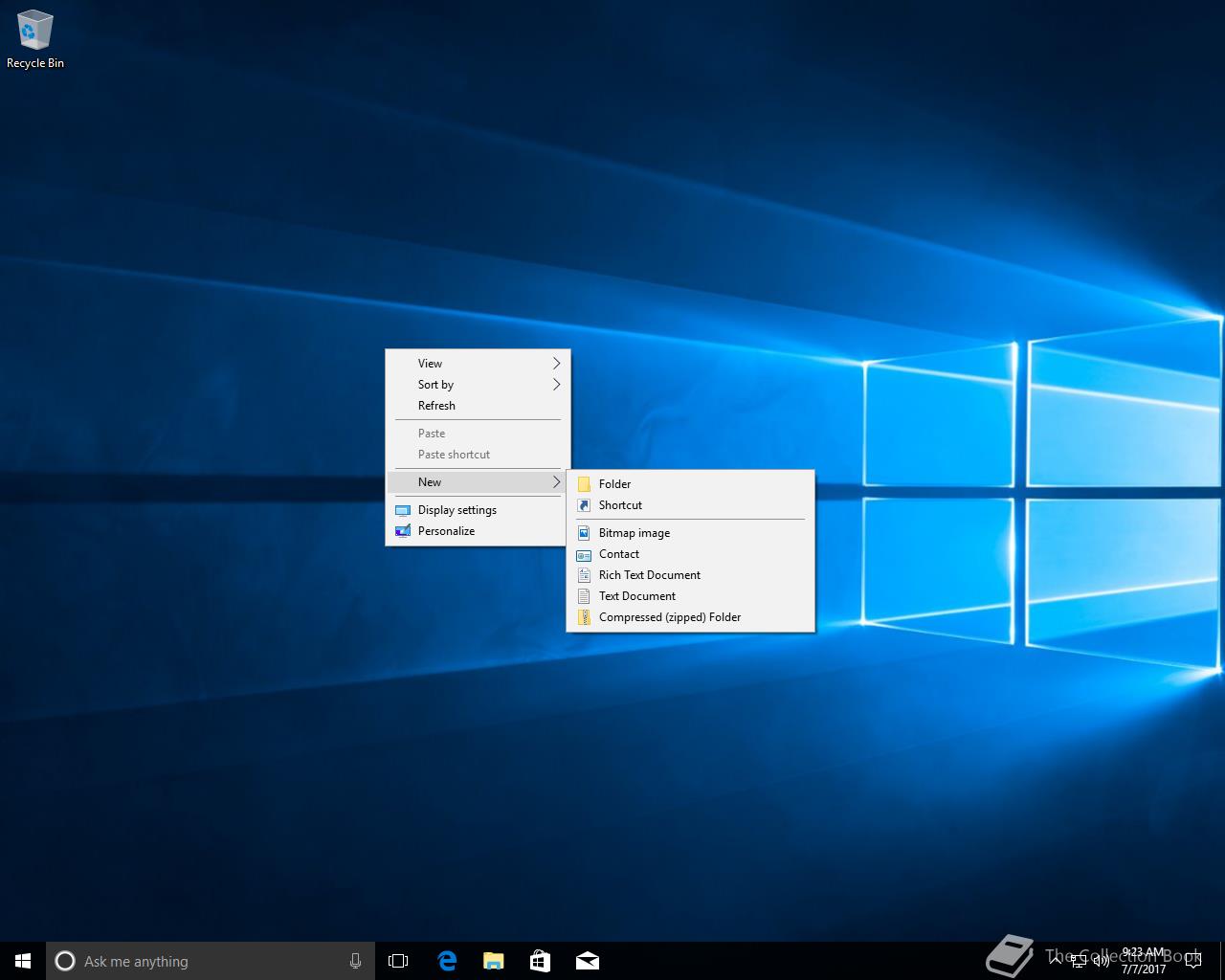The width and height of the screenshot is (1225, 980).
Task: Open Task View from the taskbar
Action: (398, 961)
